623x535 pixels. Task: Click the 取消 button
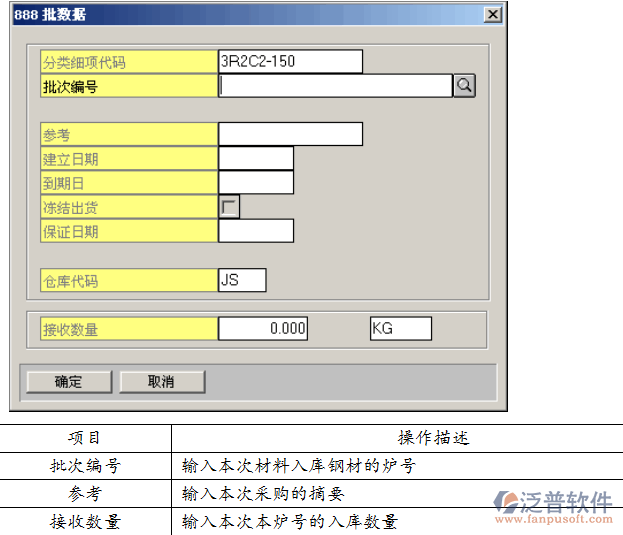pos(162,382)
